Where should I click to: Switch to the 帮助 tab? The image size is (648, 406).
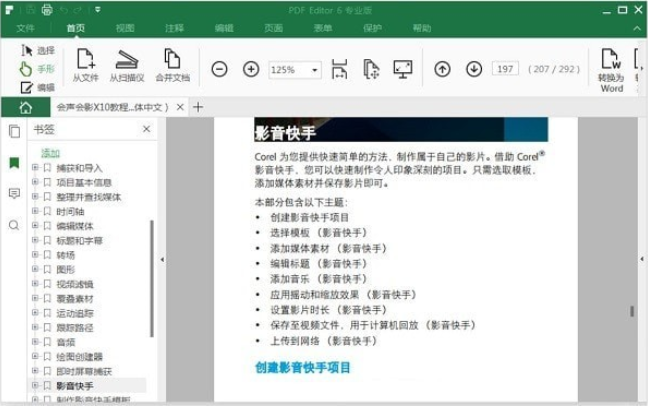(x=422, y=28)
